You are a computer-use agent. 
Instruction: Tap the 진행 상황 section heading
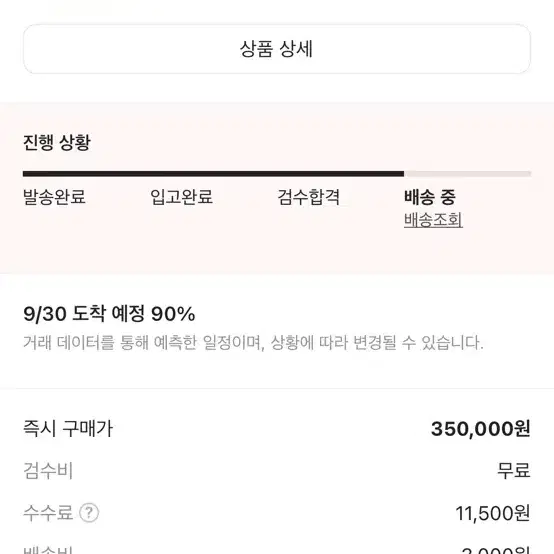point(57,142)
